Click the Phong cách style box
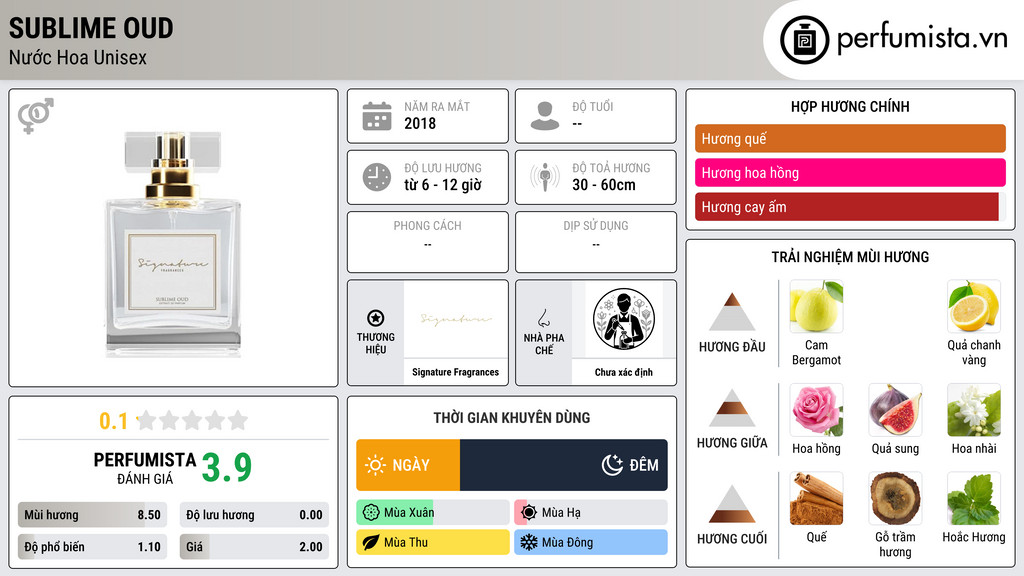The width and height of the screenshot is (1024, 576). [x=428, y=242]
